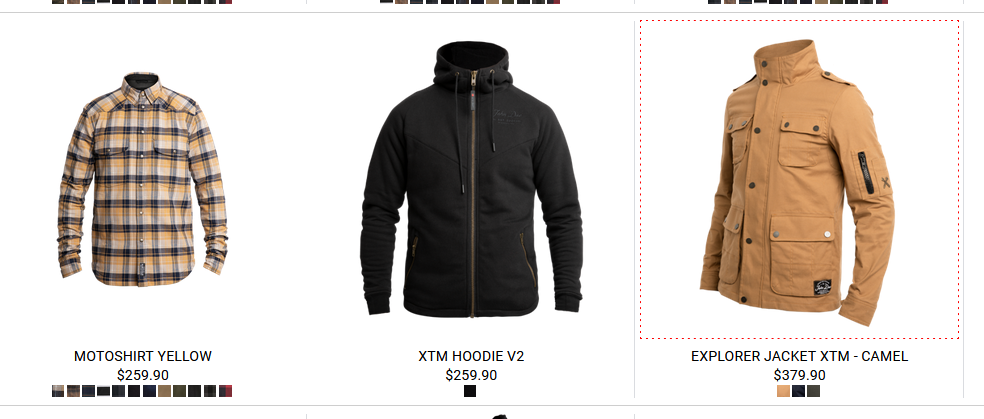This screenshot has width=984, height=419.
Task: Pick the brown plaid Motoshirt swatch
Action: pyautogui.click(x=73, y=391)
